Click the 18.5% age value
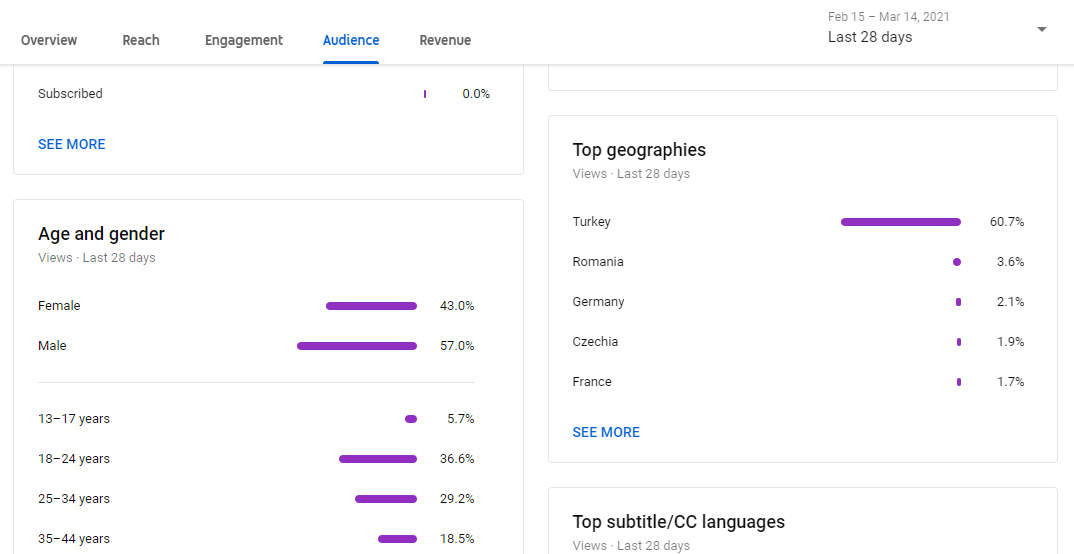This screenshot has height=554, width=1074. [457, 539]
